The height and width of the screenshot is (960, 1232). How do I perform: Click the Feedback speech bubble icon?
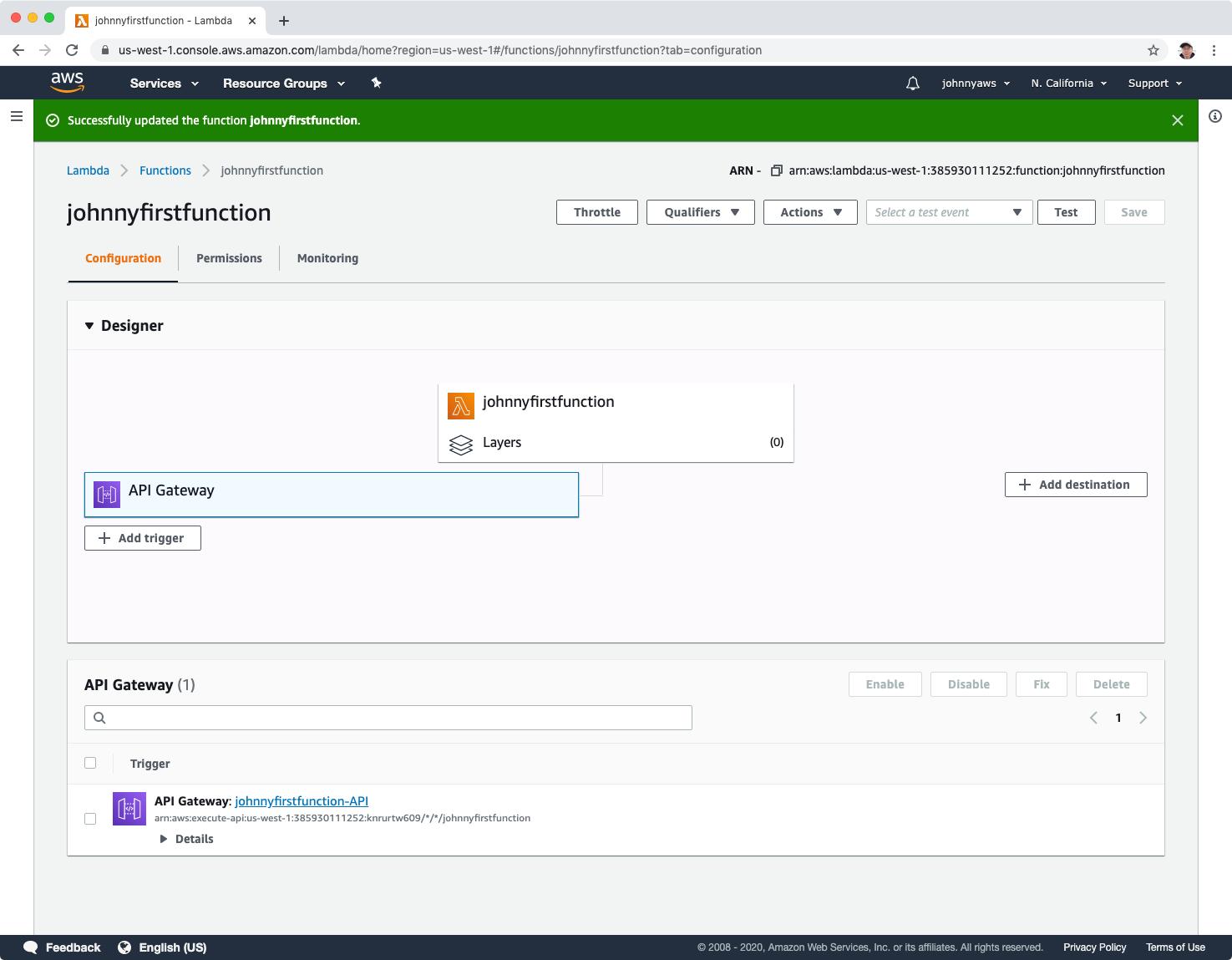(31, 947)
